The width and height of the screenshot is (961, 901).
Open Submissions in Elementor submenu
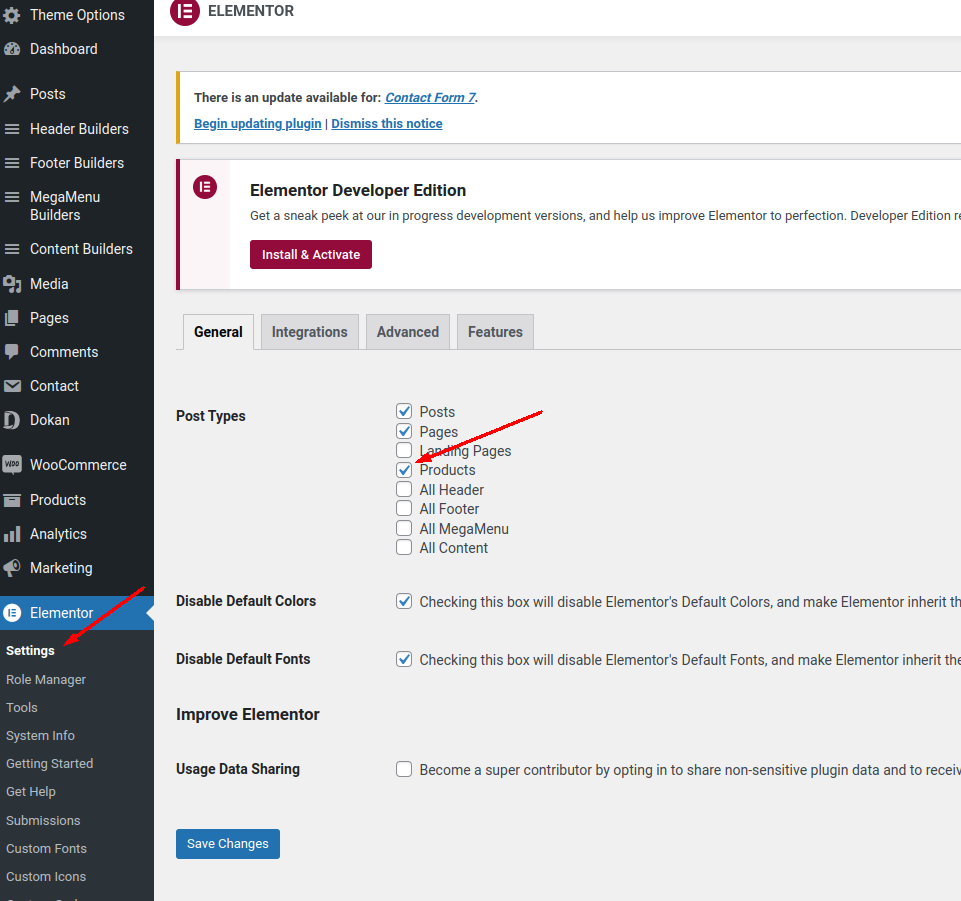click(x=43, y=821)
